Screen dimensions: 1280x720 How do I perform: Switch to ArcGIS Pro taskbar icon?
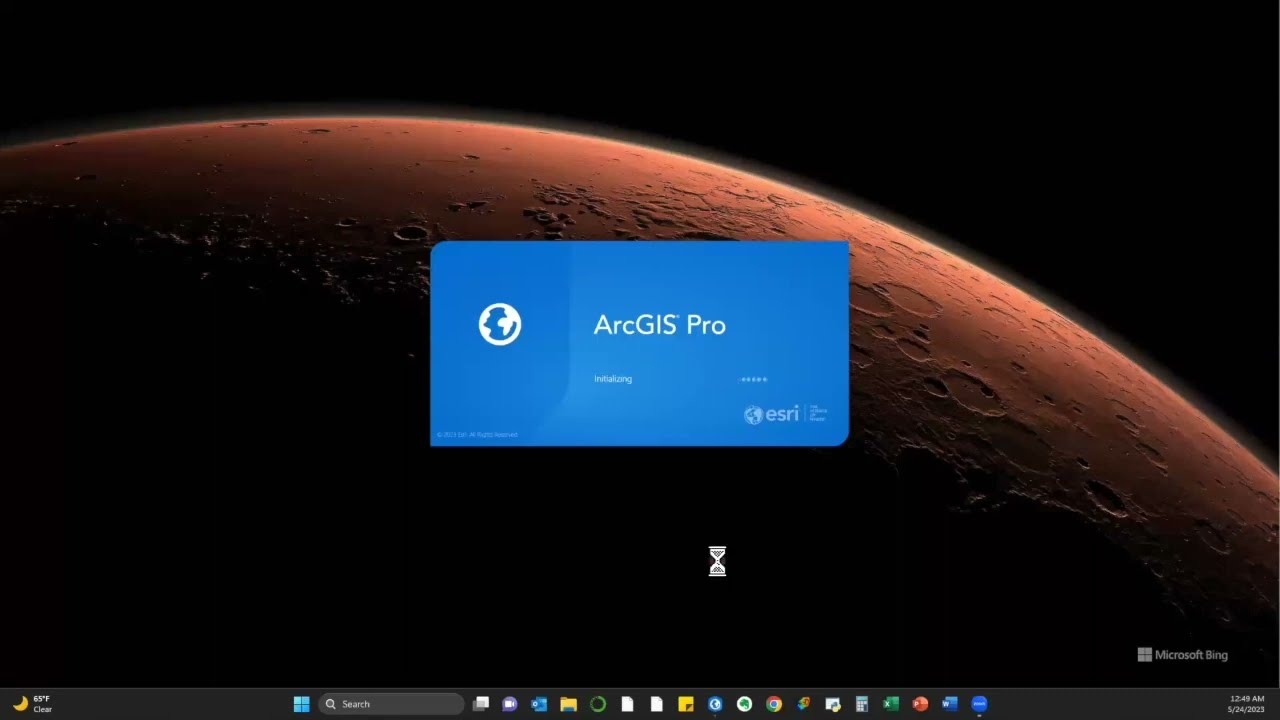(x=715, y=704)
